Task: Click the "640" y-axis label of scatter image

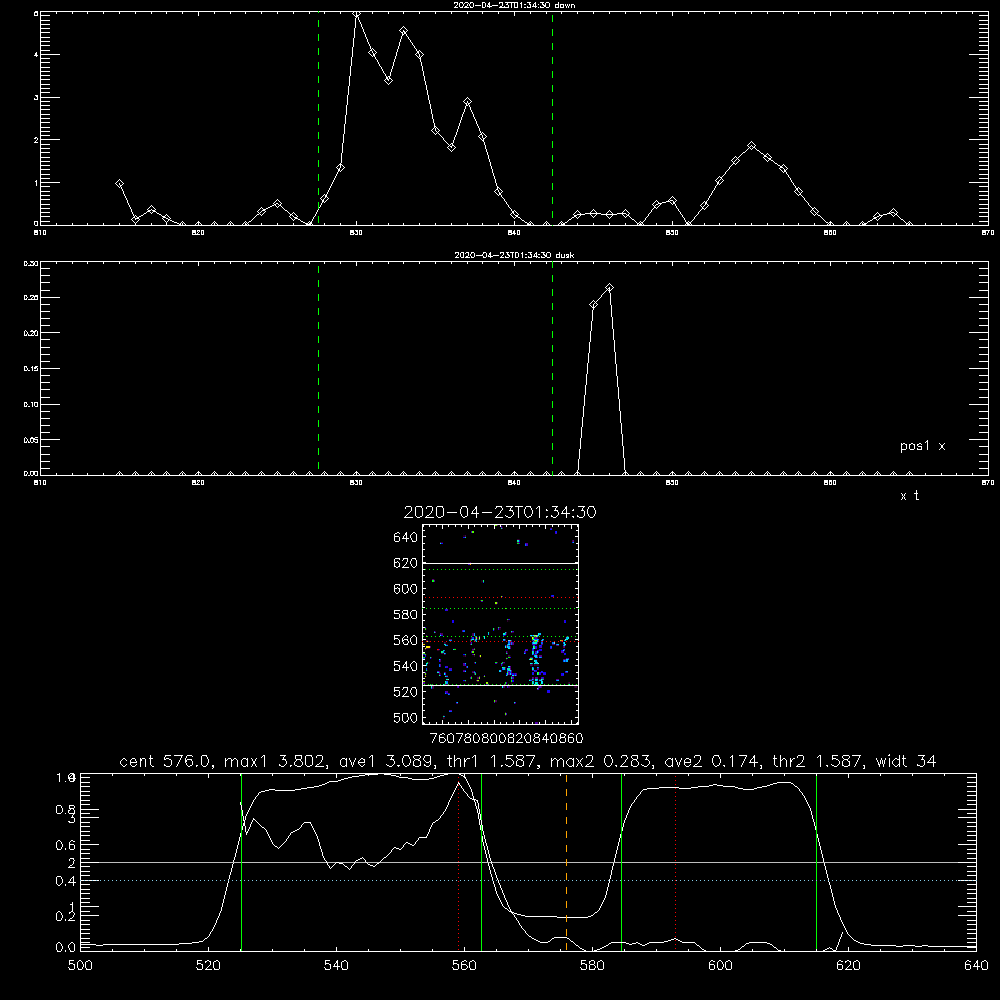Action: 406,538
